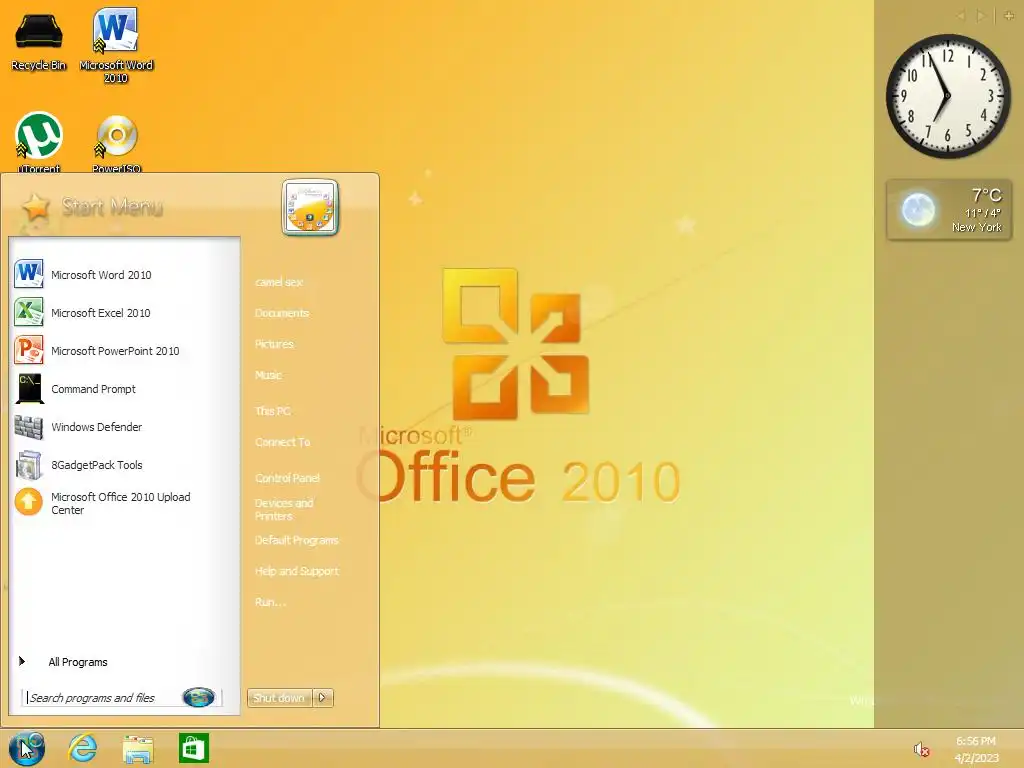Viewport: 1024px width, 768px height.
Task: Click the gadget sidebar add plus button
Action: pyautogui.click(x=1009, y=16)
